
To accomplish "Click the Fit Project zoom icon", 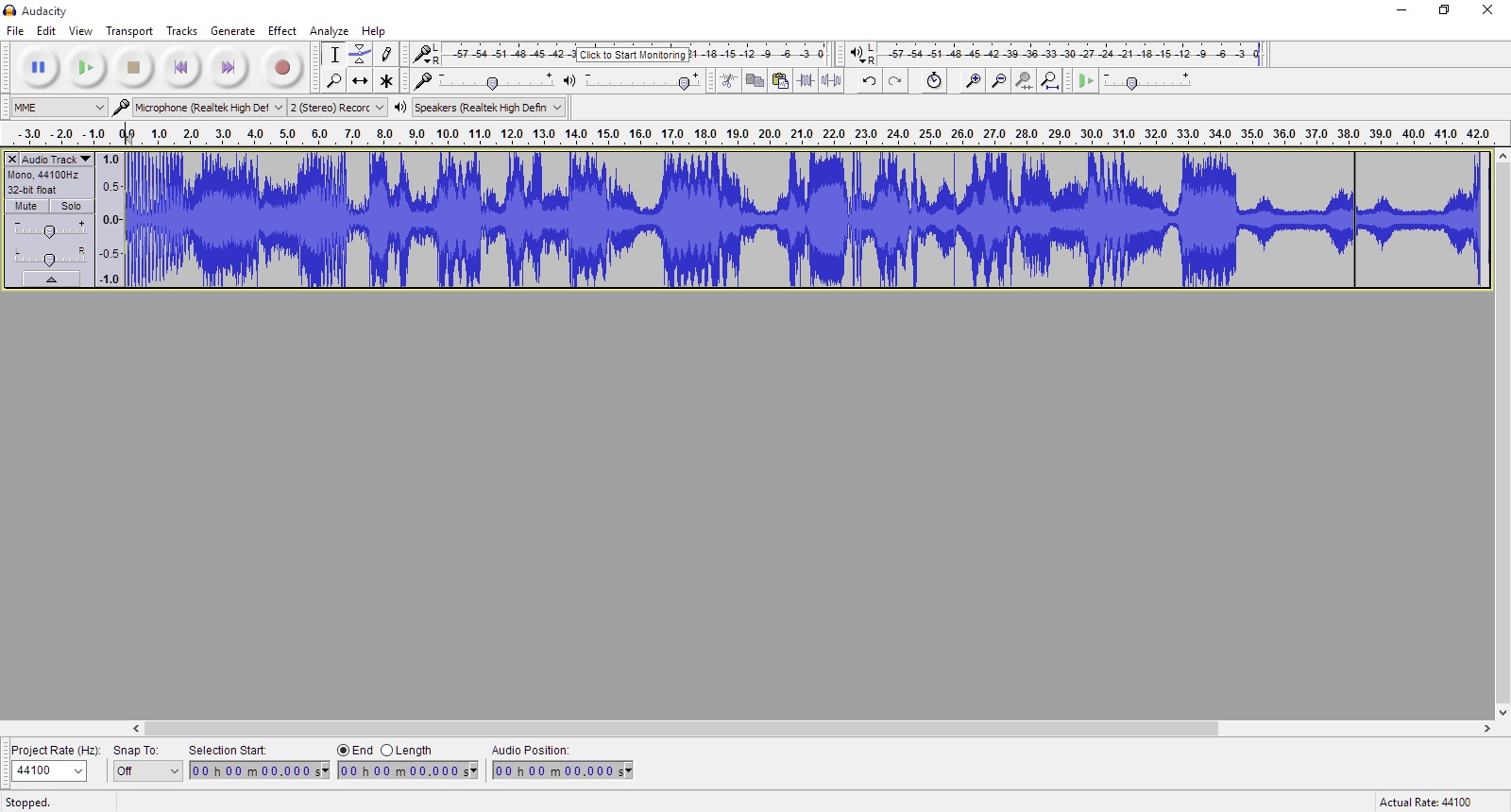I will (x=1050, y=81).
